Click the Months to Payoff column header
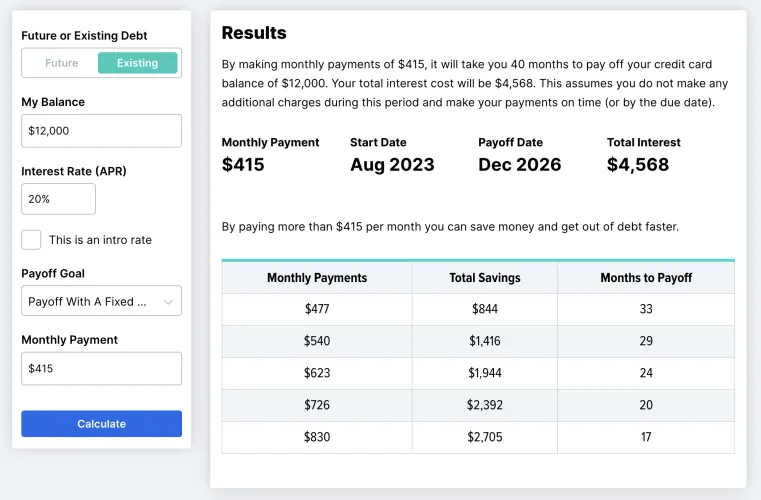 646,278
